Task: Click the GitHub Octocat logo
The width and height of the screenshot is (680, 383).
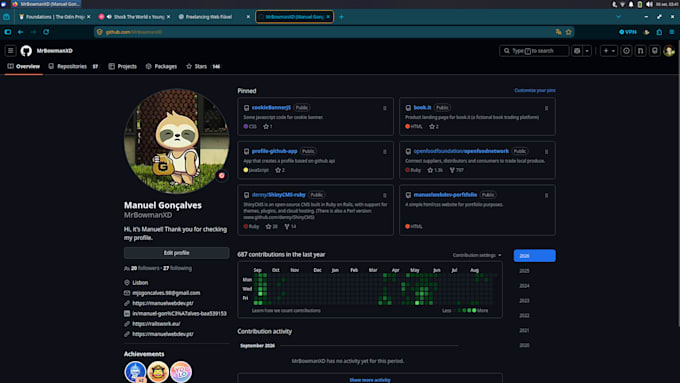Action: click(x=26, y=51)
